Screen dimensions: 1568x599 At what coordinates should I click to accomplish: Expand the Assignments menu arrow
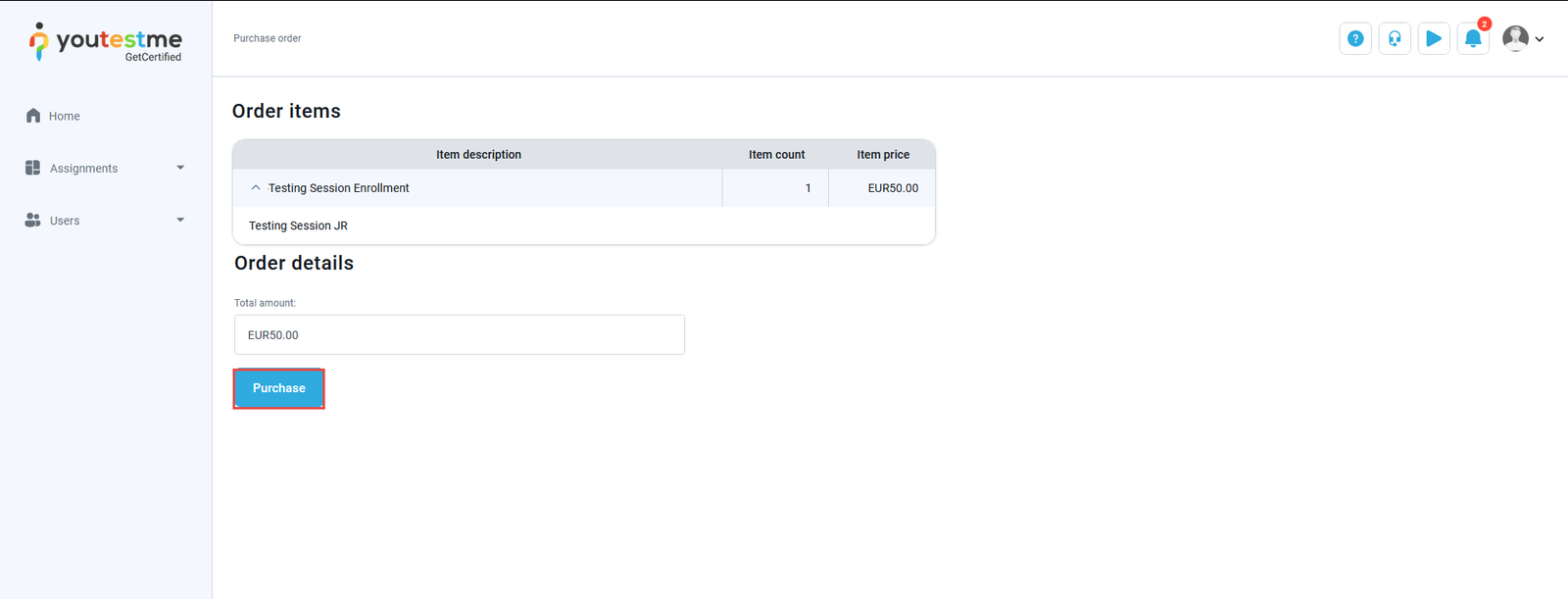pyautogui.click(x=180, y=168)
